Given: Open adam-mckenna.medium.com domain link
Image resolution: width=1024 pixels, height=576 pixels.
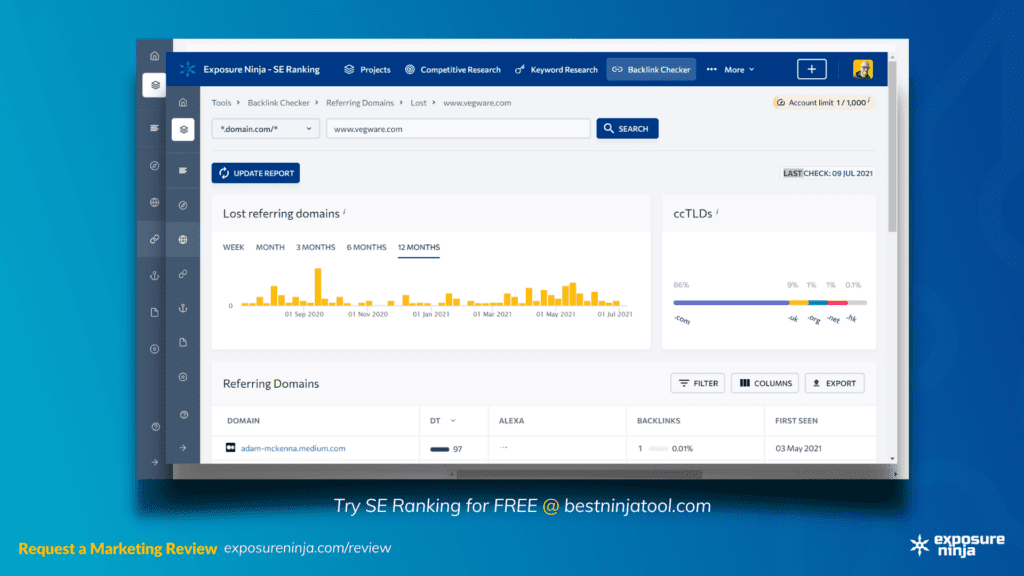Looking at the screenshot, I should [x=293, y=449].
